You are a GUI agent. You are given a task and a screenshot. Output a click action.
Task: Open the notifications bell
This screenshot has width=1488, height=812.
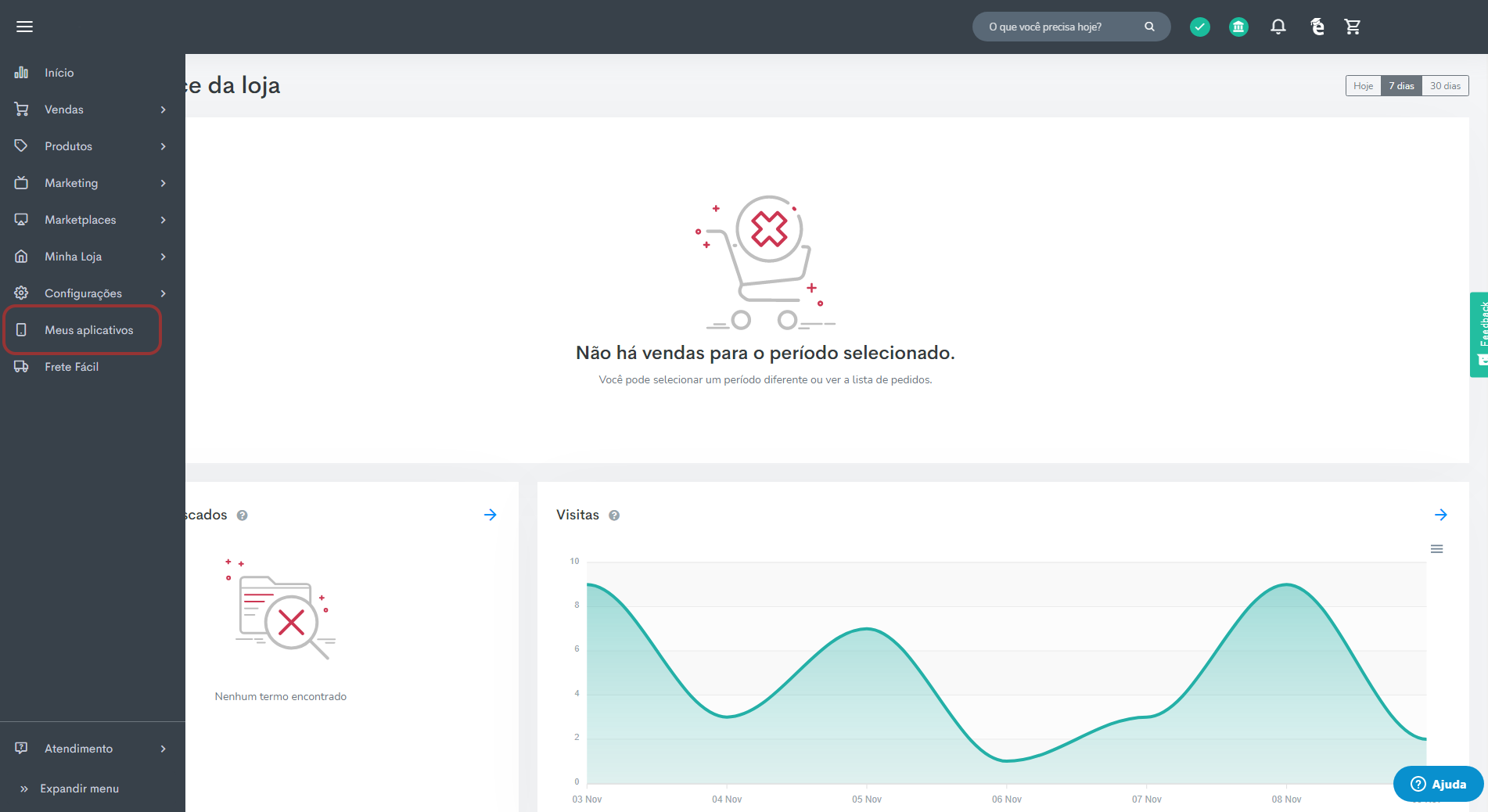(1278, 27)
